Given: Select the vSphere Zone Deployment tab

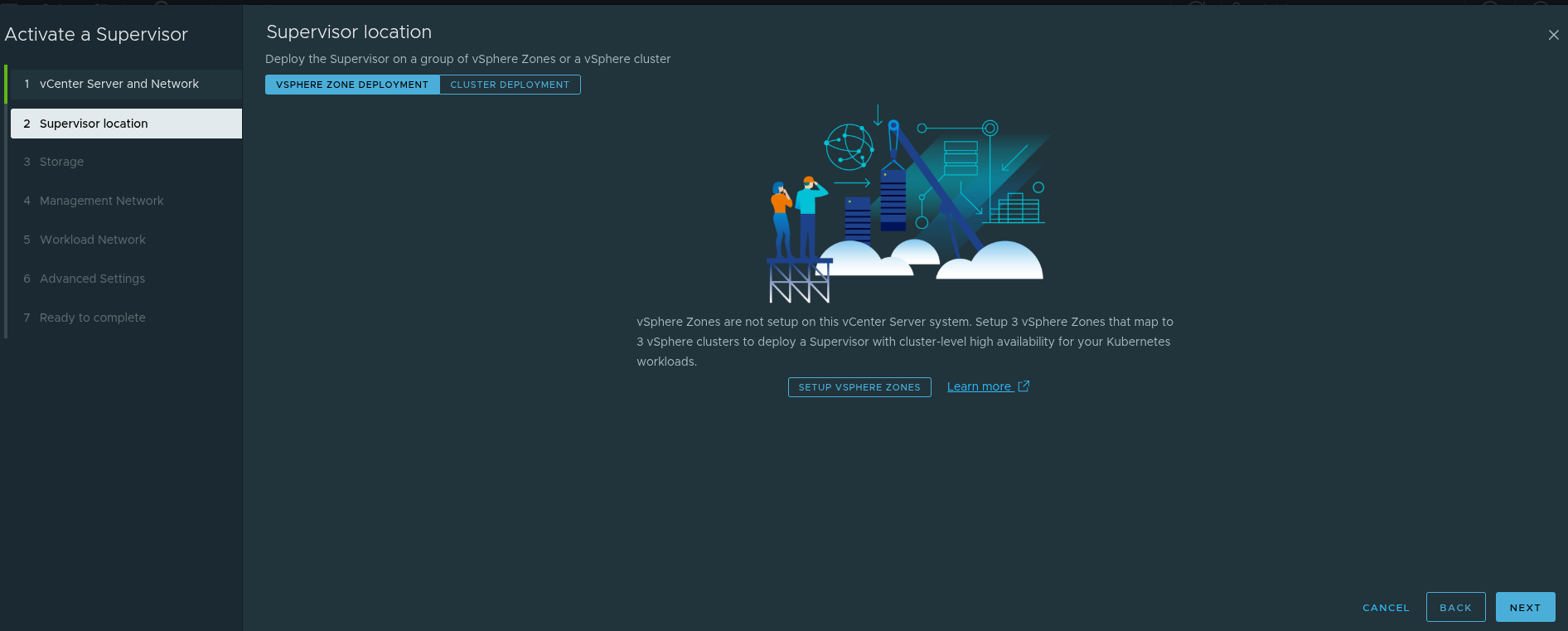Looking at the screenshot, I should (x=352, y=85).
